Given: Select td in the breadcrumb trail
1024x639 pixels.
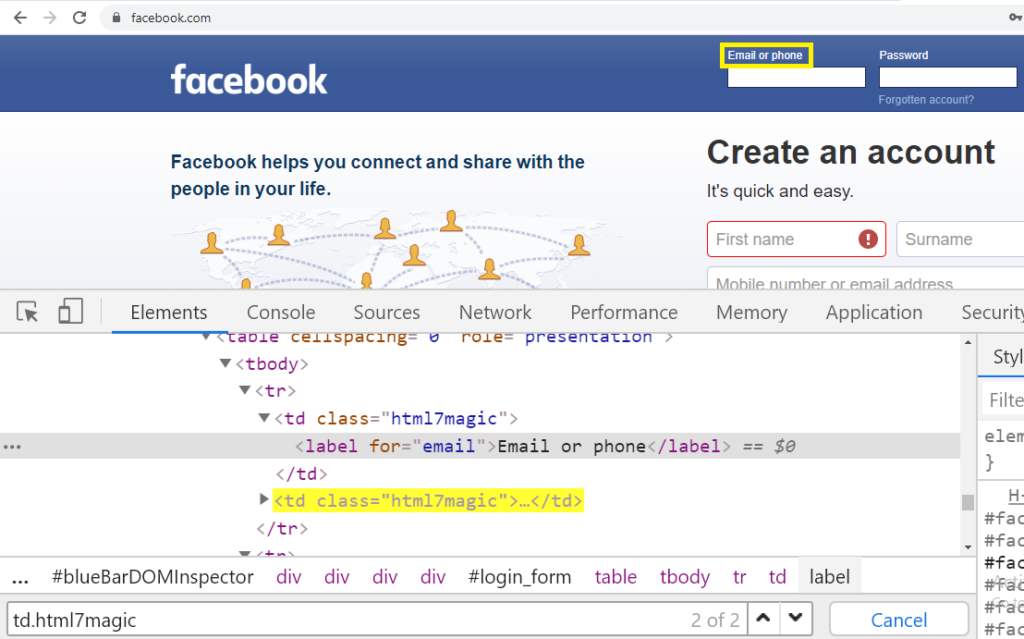Looking at the screenshot, I should 777,577.
